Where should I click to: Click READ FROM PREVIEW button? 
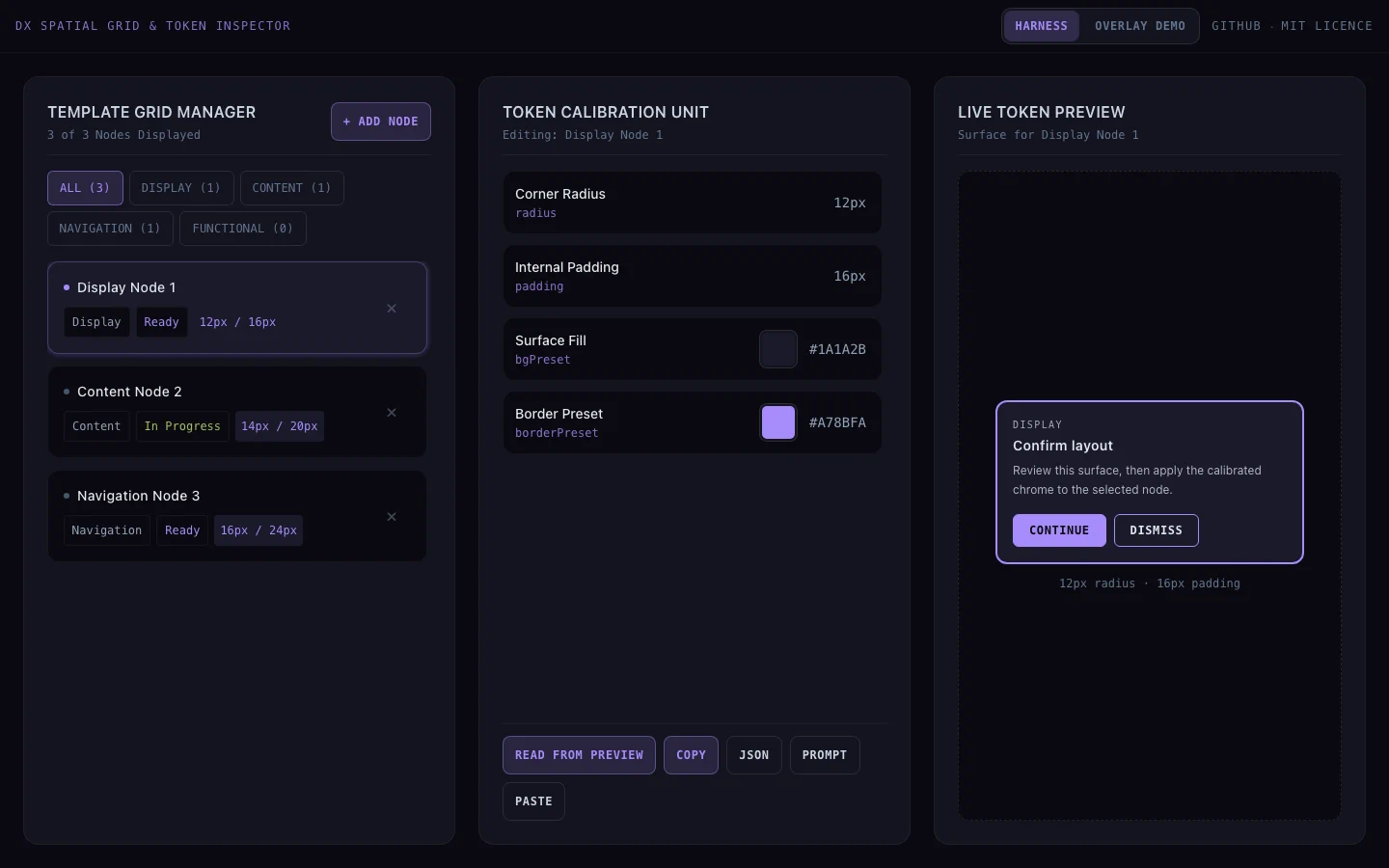coord(579,755)
